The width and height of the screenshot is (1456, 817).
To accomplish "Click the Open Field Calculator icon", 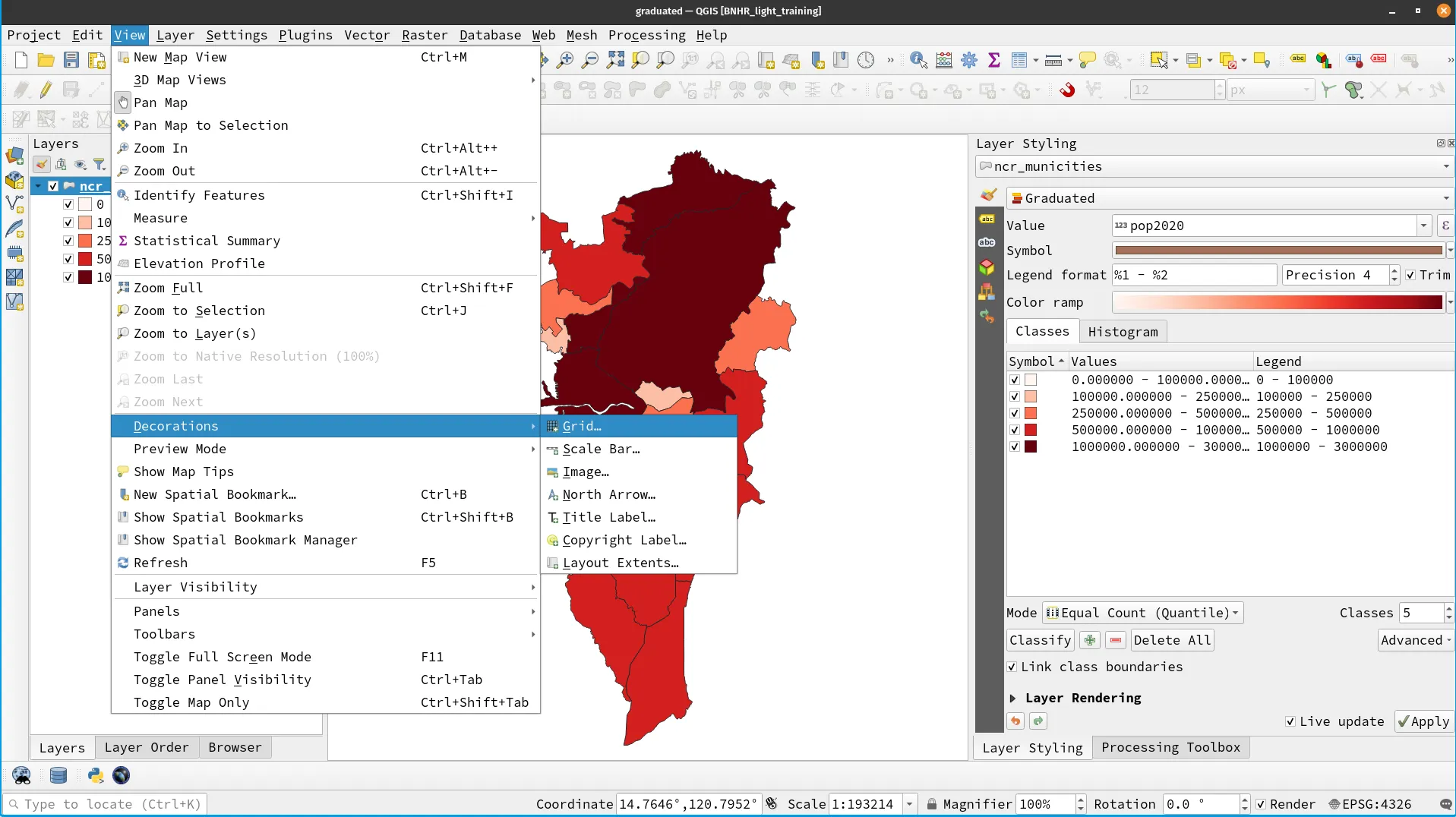I will coord(944,61).
